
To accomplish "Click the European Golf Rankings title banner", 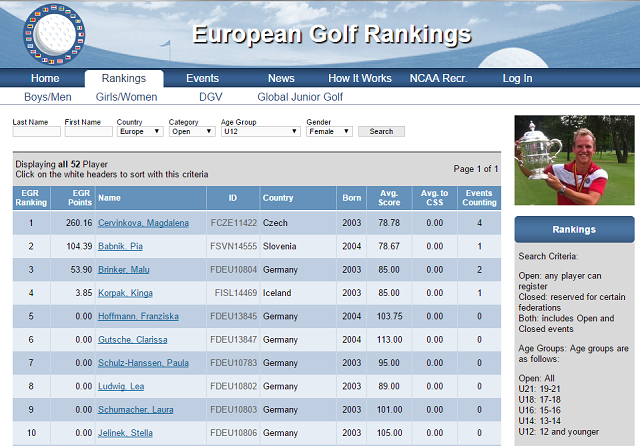I will pos(332,35).
